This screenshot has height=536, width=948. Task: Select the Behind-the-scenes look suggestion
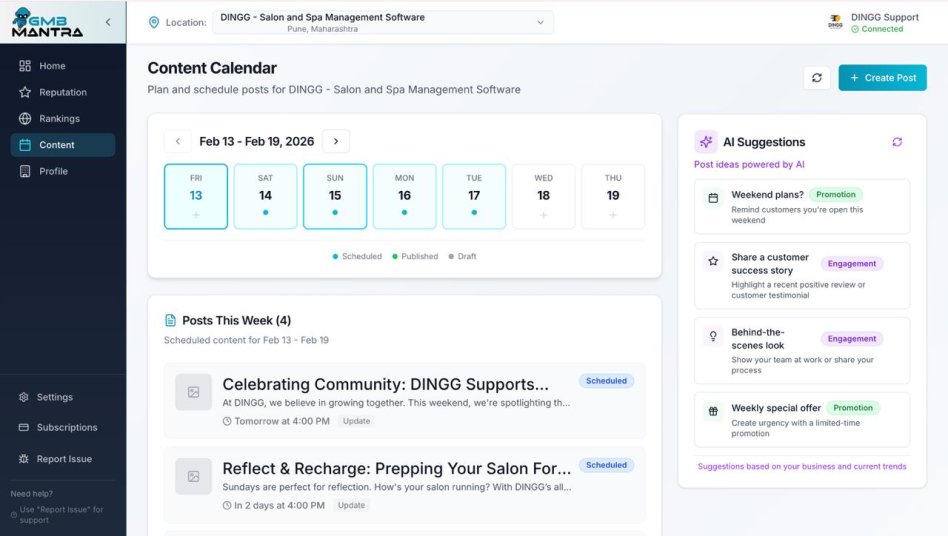pyautogui.click(x=802, y=350)
